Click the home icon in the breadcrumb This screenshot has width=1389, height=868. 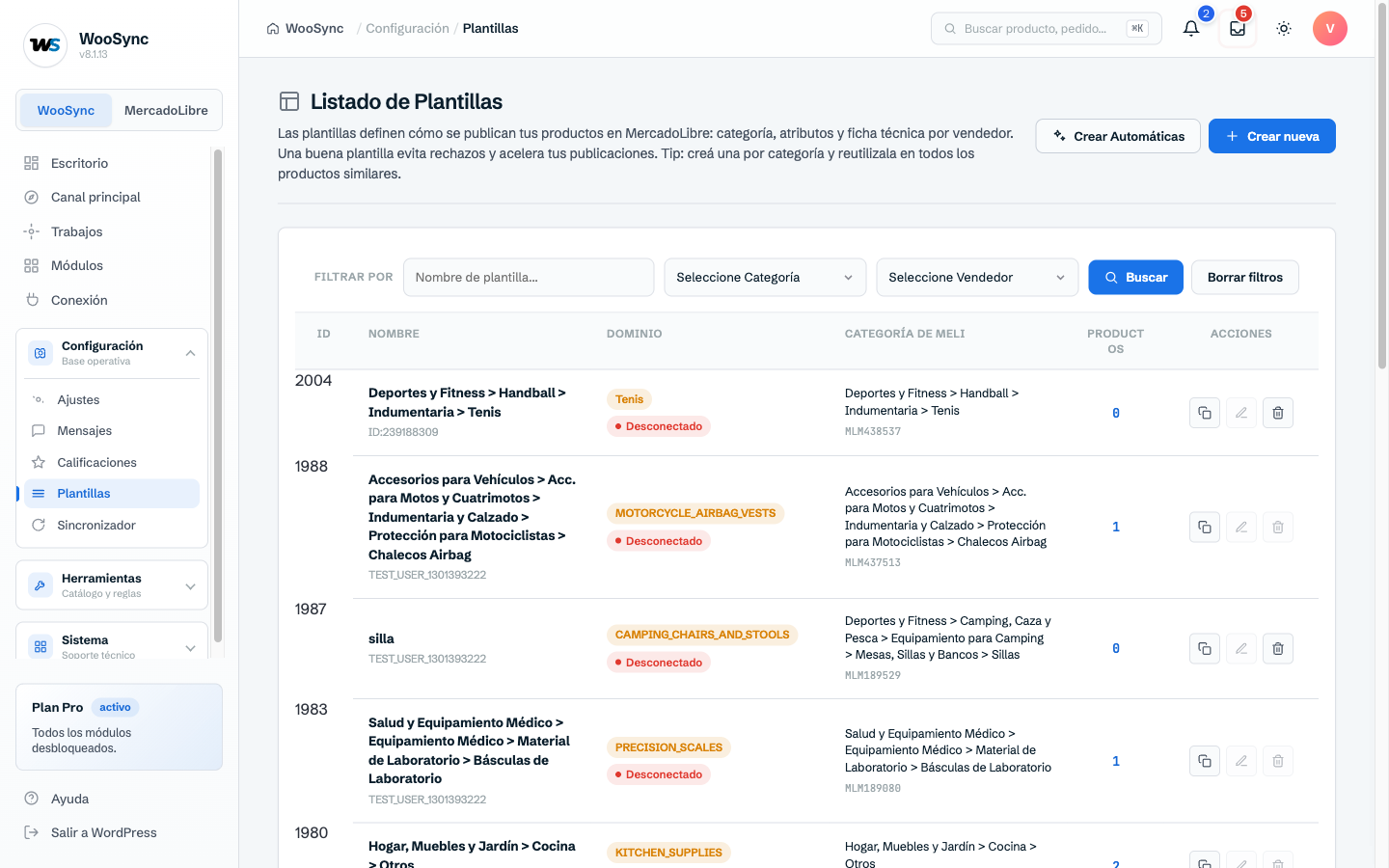(x=273, y=28)
